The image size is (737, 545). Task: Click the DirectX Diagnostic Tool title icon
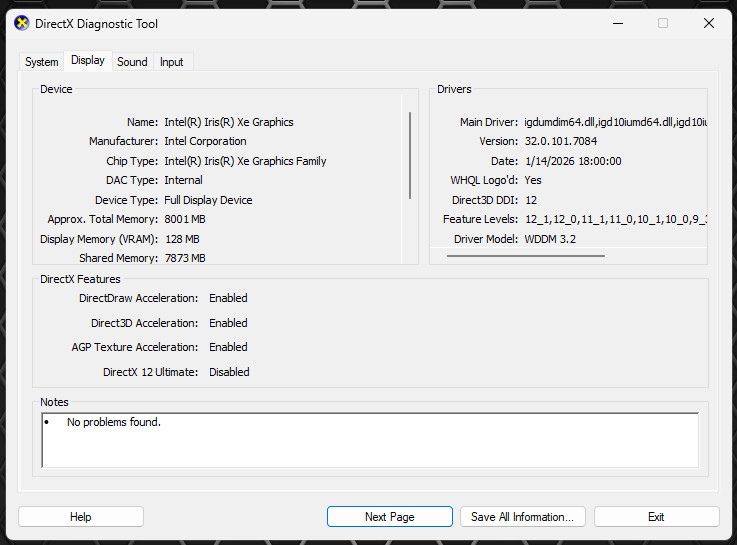click(x=21, y=23)
